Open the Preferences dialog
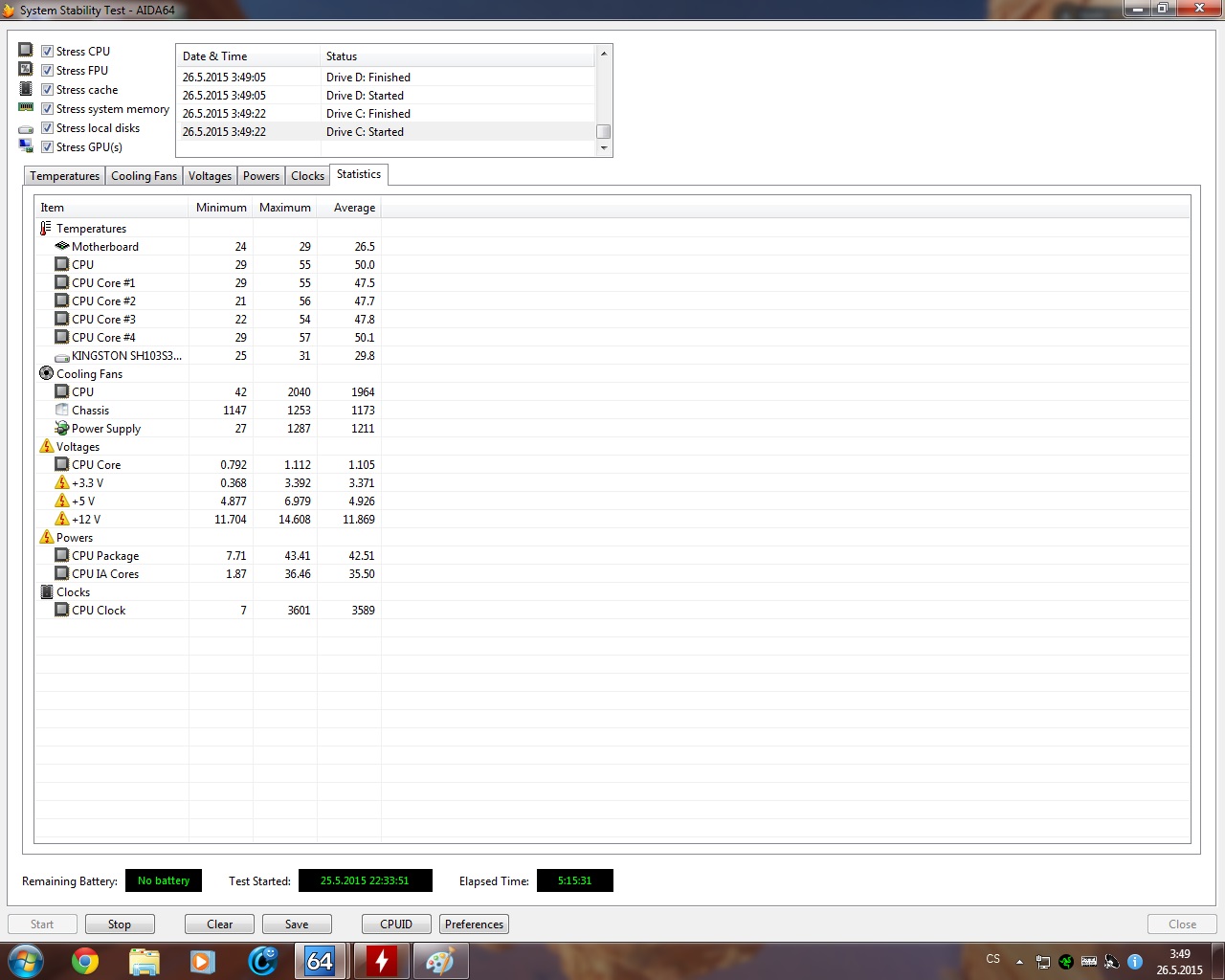Viewport: 1225px width, 980px height. click(x=474, y=924)
